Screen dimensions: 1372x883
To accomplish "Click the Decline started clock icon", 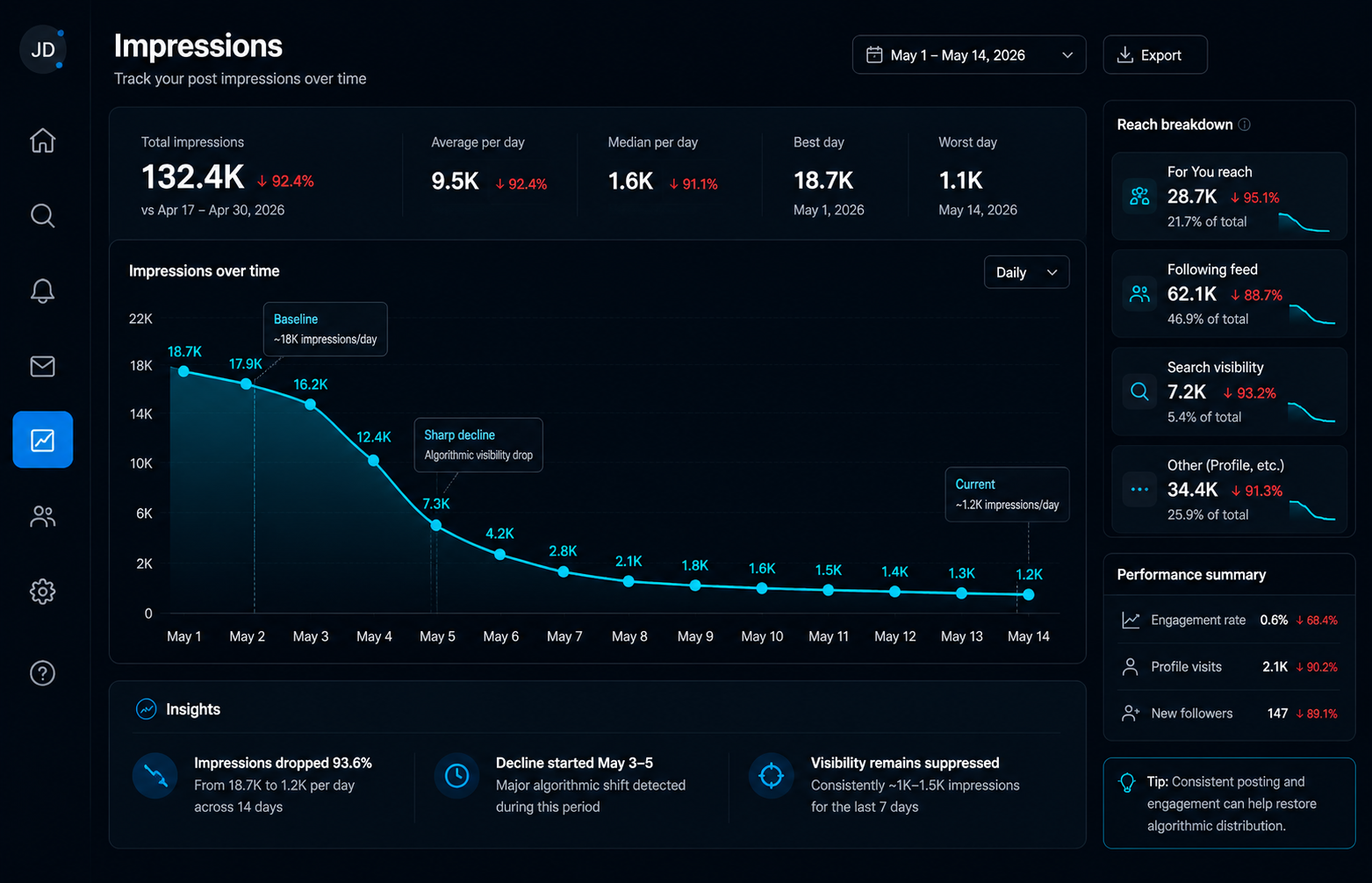I will coord(456,775).
